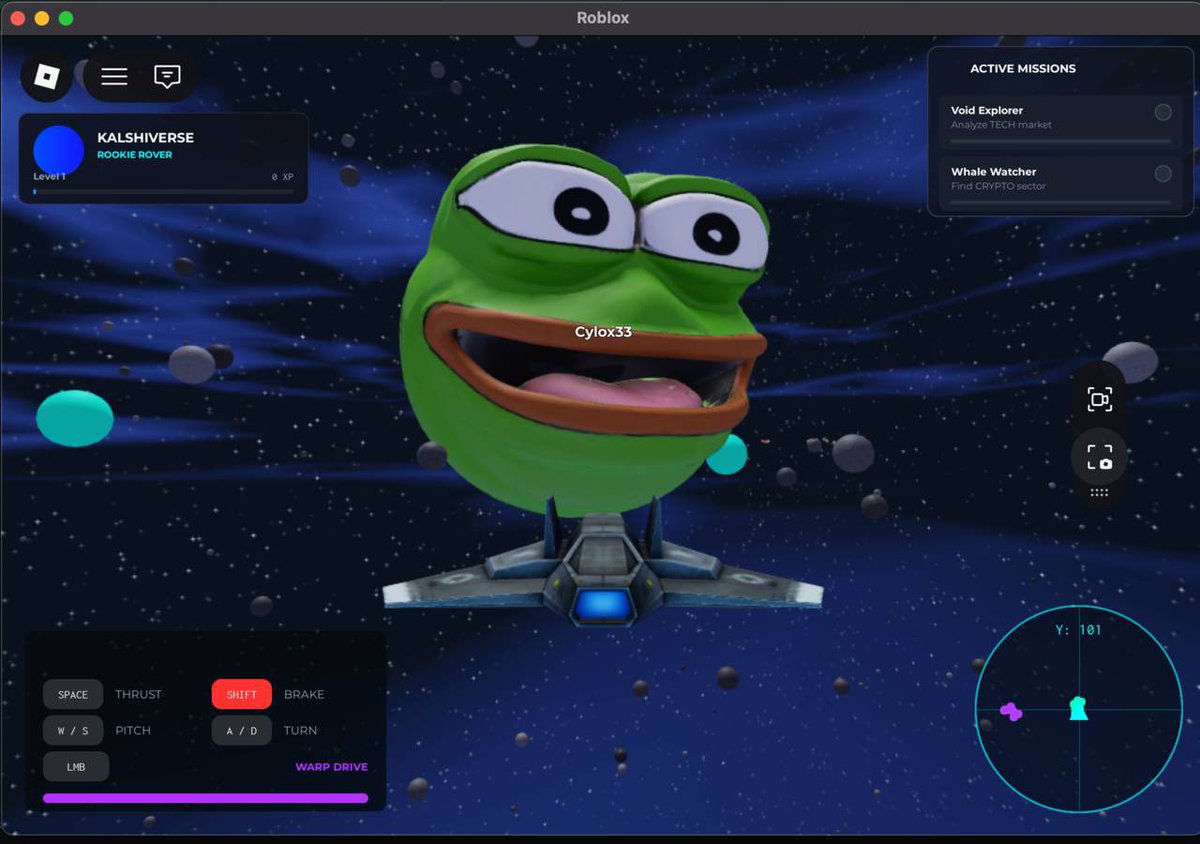Click the cyan ship marker on radar
The width and height of the screenshot is (1200, 844).
[x=1077, y=708]
